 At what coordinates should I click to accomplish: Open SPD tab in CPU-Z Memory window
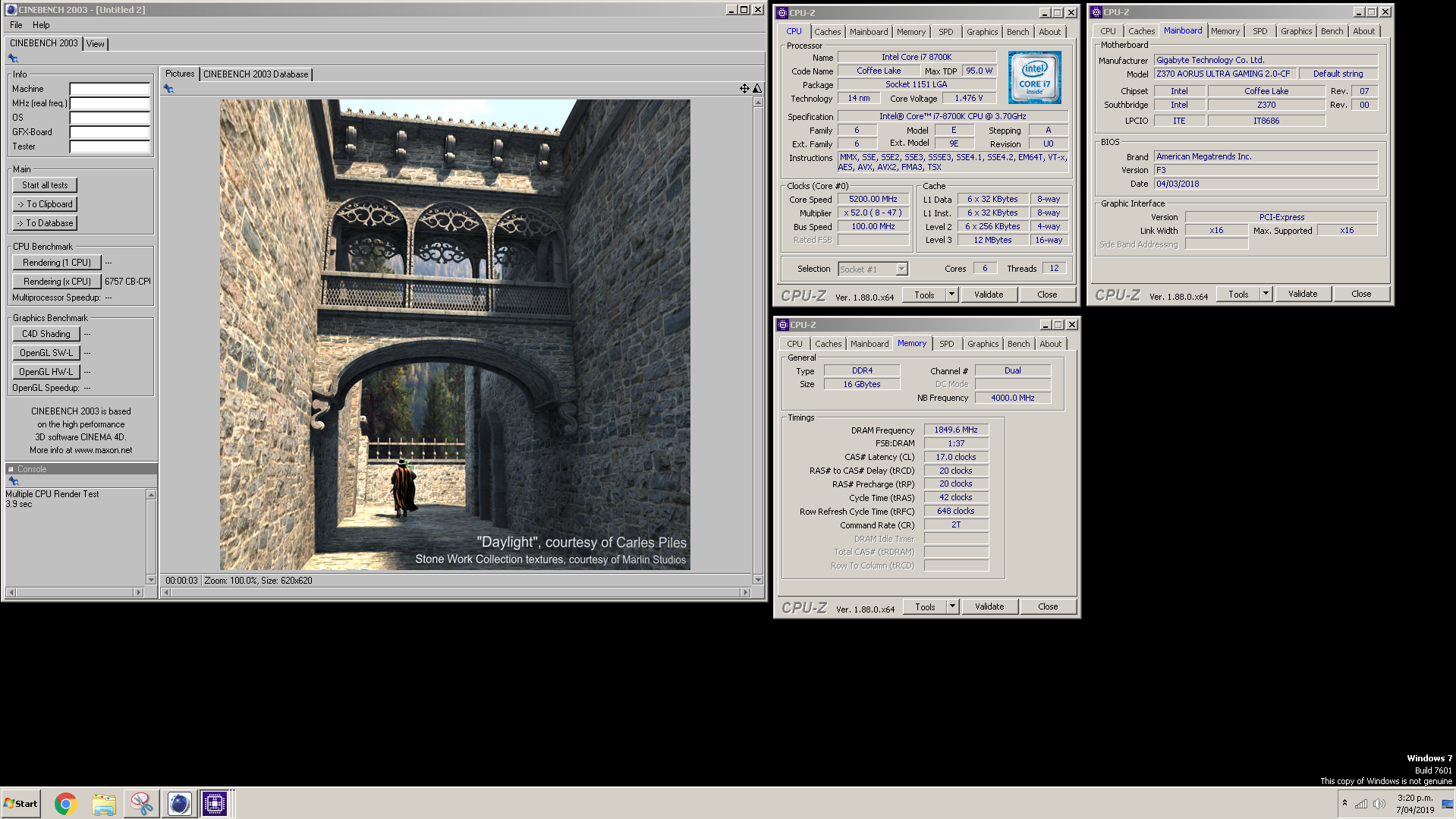click(x=946, y=344)
